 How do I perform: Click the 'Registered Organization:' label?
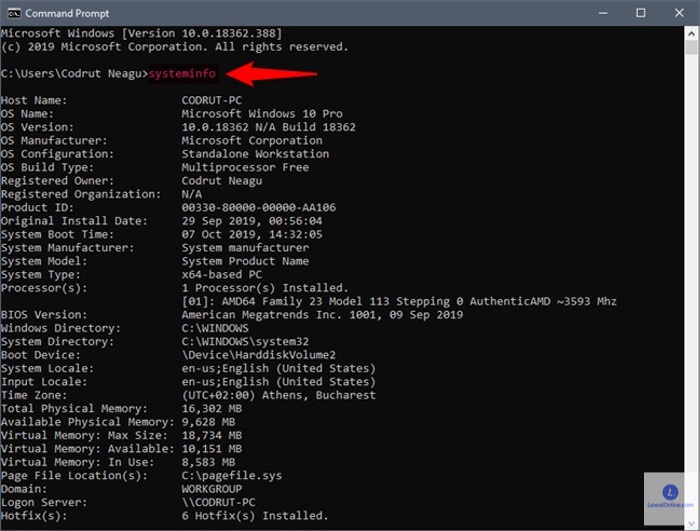coord(81,194)
